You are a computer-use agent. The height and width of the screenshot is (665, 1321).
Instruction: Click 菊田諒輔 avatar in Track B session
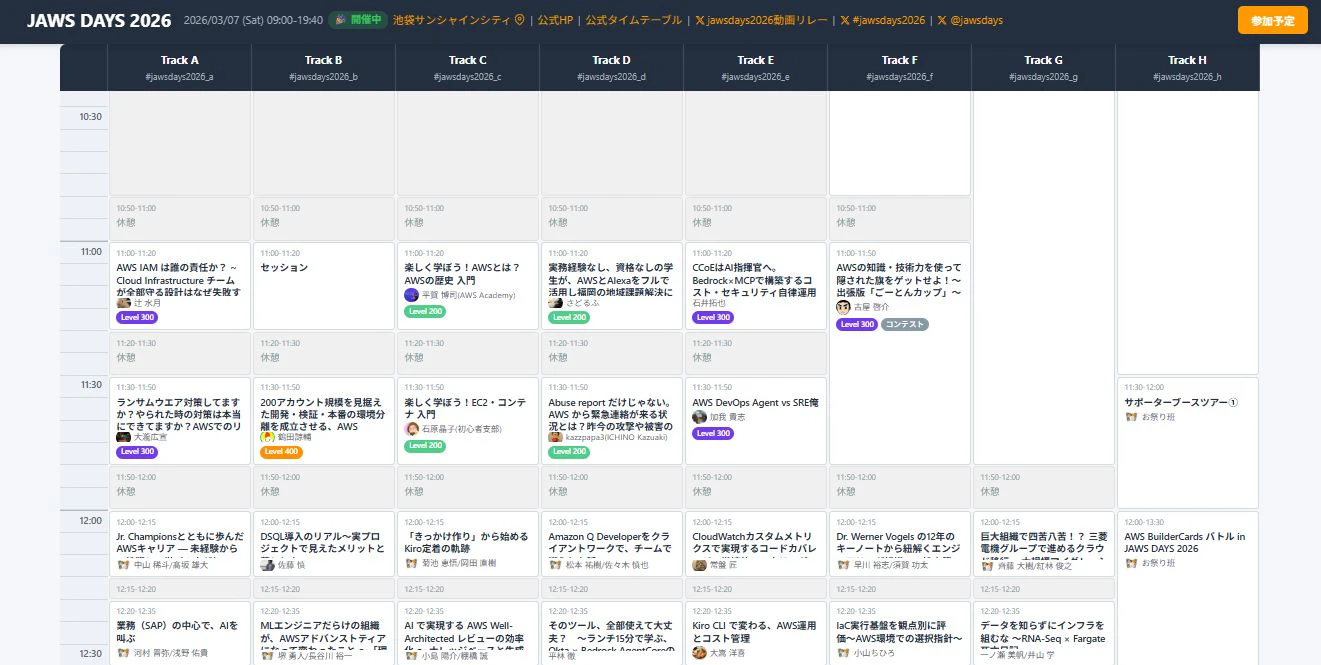268,437
